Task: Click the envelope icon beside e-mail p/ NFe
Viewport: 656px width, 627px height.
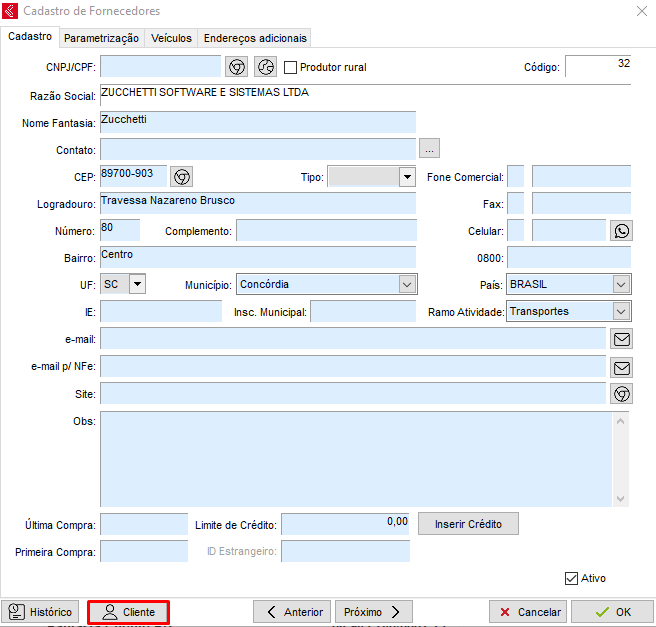Action: click(622, 368)
